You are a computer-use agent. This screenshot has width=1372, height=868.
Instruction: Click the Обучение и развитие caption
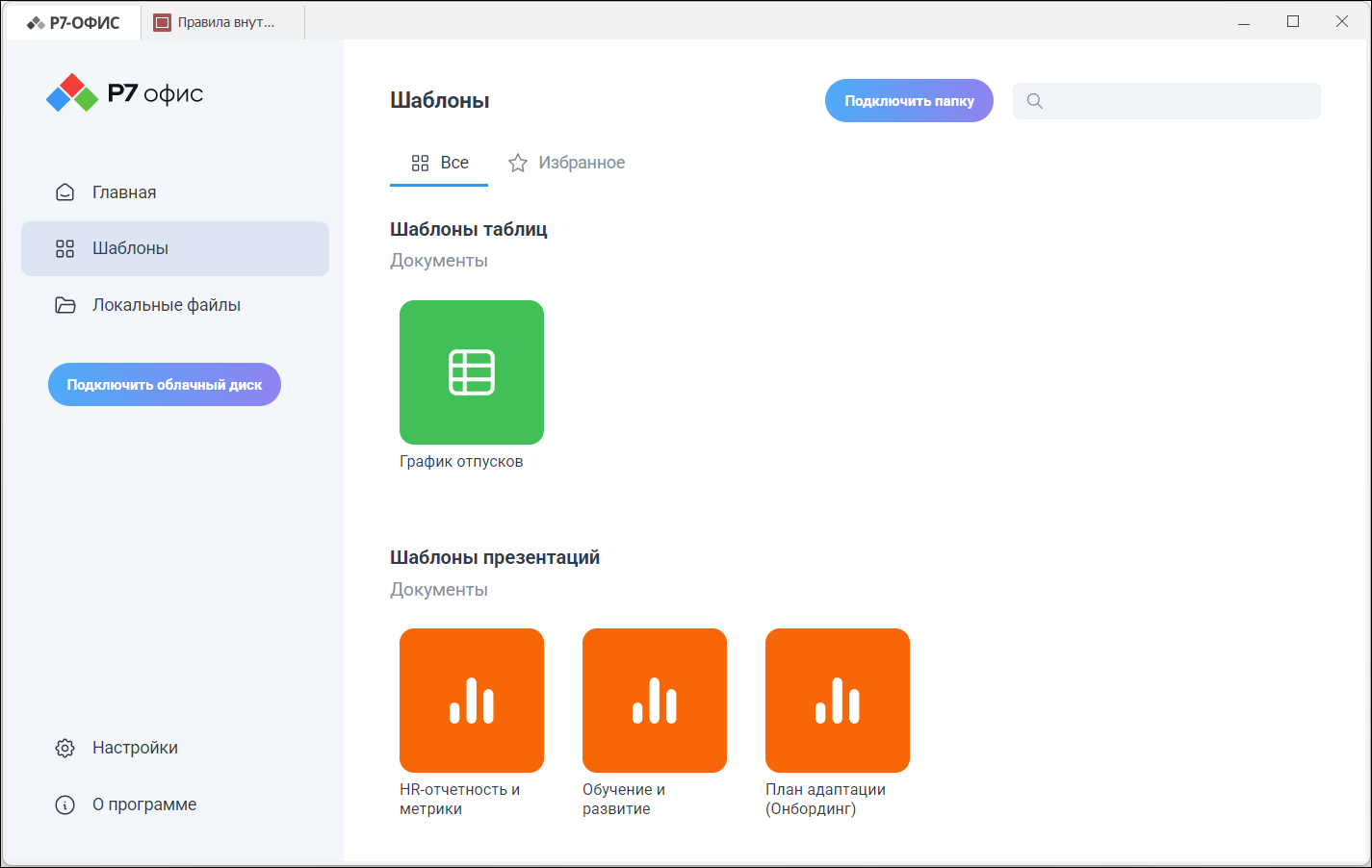click(624, 800)
